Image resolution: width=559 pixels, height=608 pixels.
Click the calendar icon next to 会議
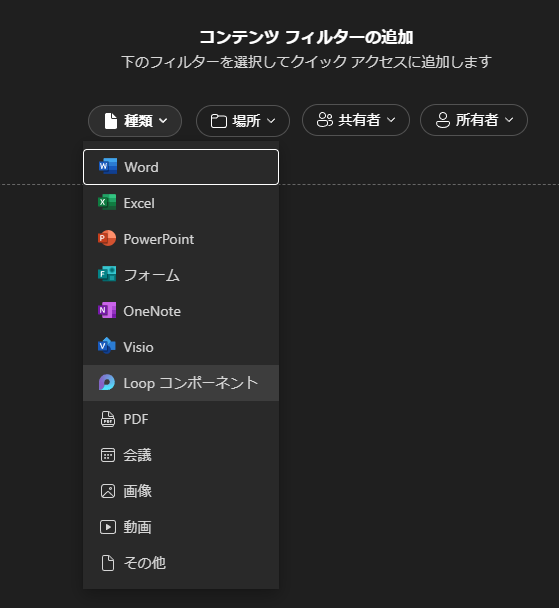[108, 455]
